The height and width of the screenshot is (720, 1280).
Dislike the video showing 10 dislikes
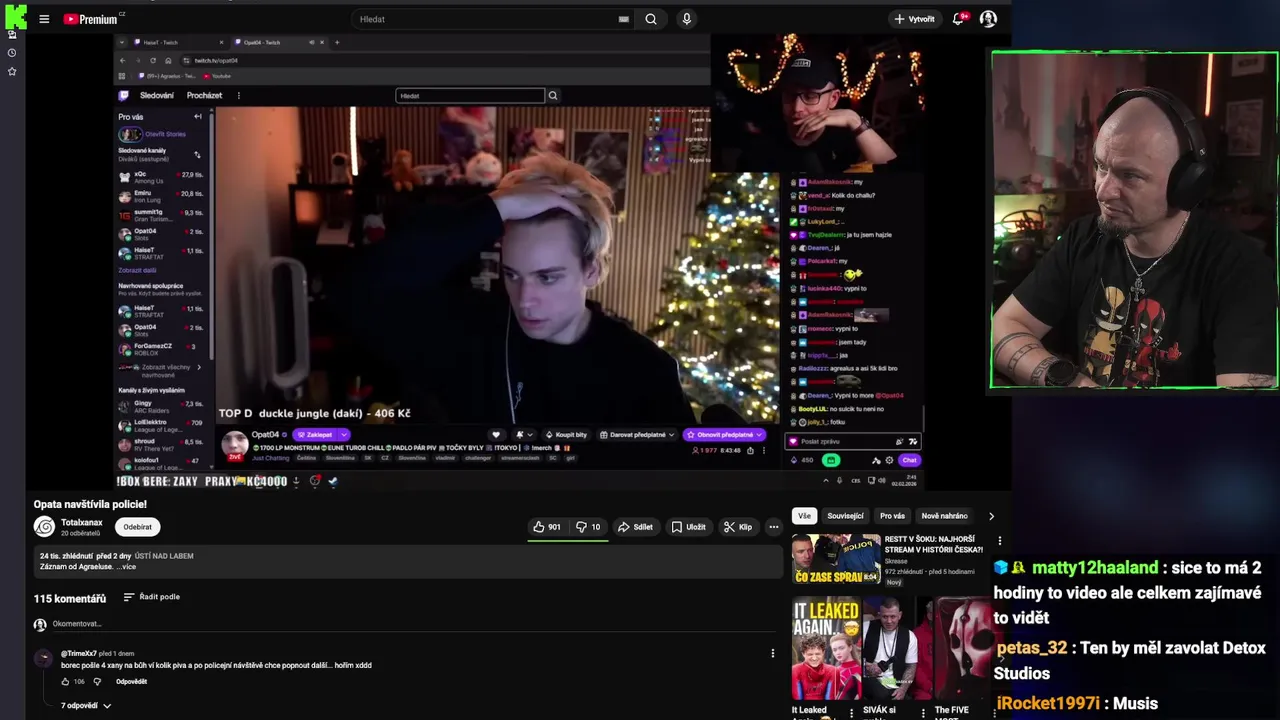(x=588, y=527)
